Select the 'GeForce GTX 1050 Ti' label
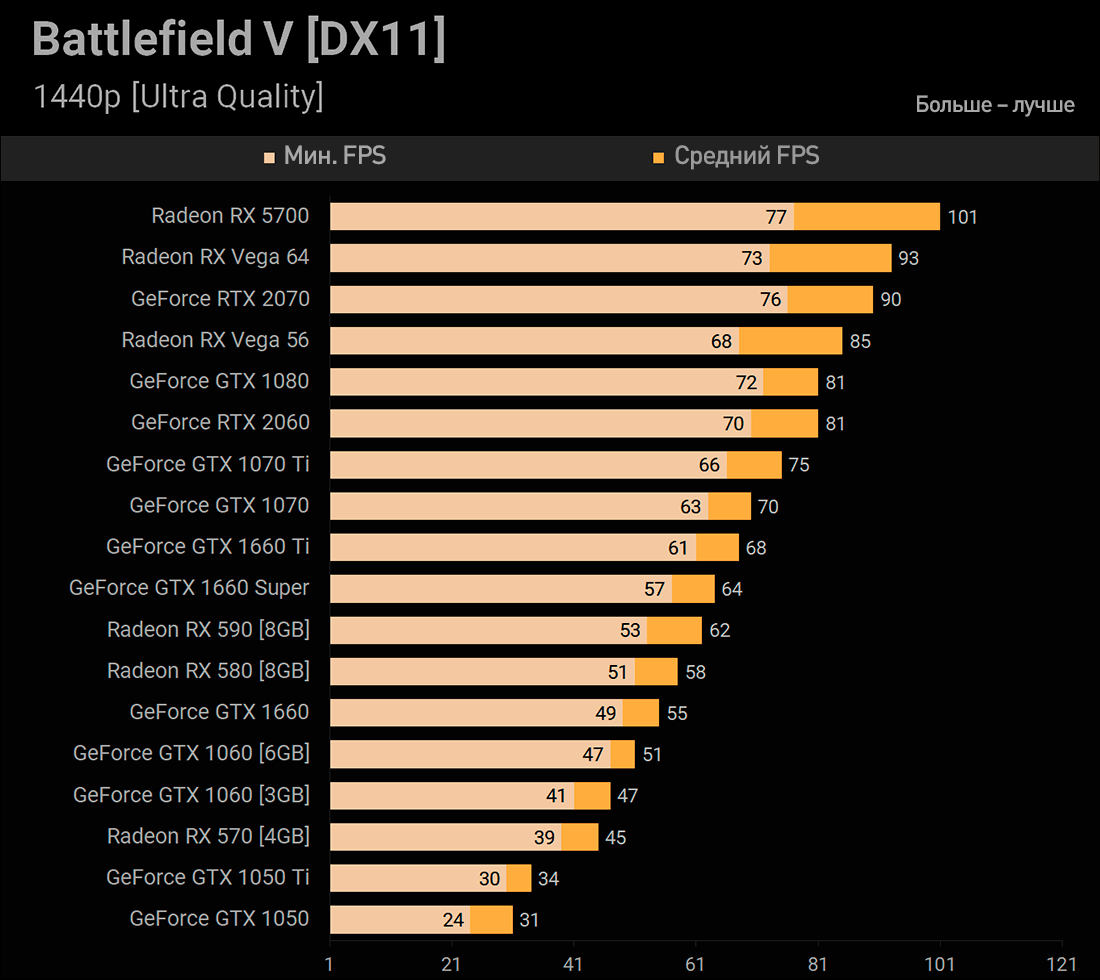This screenshot has width=1100, height=980. pos(208,878)
